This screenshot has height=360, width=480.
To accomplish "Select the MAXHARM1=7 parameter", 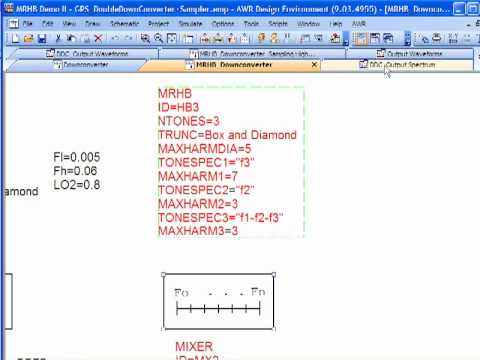I will 198,176.
